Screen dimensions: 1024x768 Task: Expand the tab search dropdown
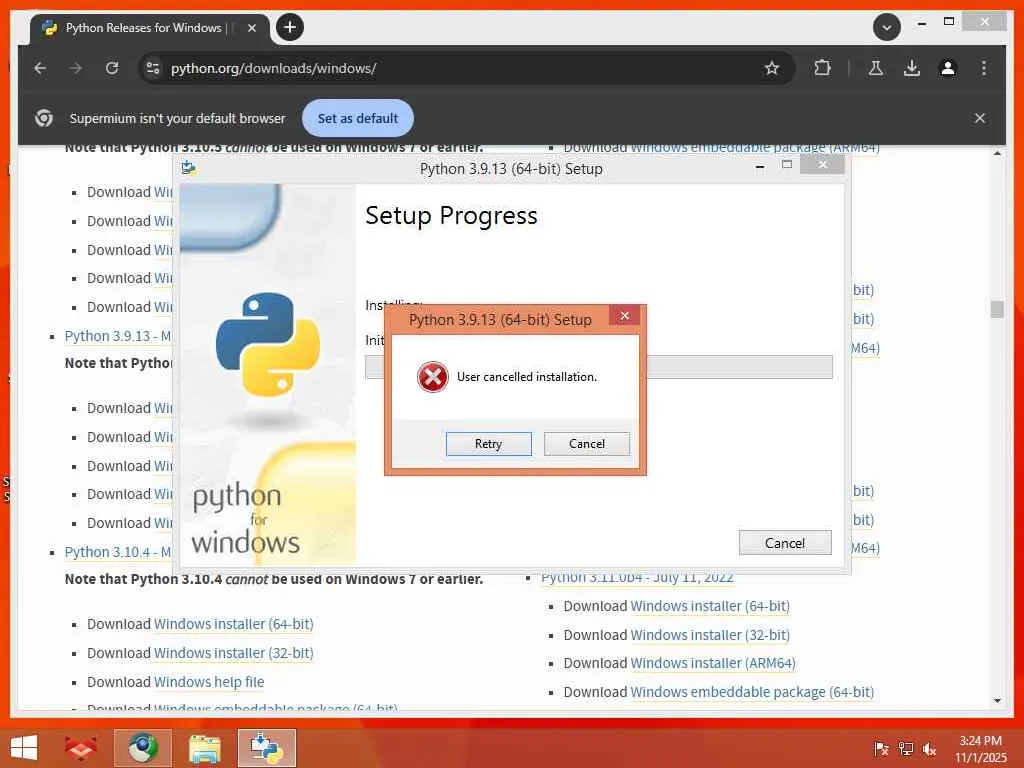coord(887,27)
